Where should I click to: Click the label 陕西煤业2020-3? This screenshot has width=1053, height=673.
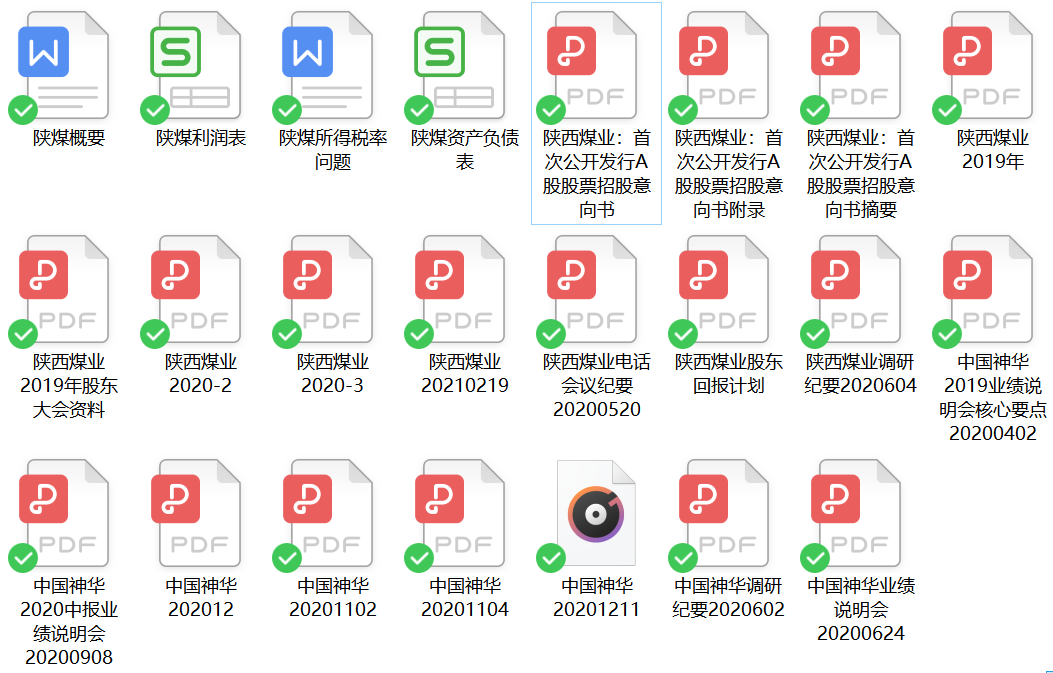pyautogui.click(x=333, y=373)
